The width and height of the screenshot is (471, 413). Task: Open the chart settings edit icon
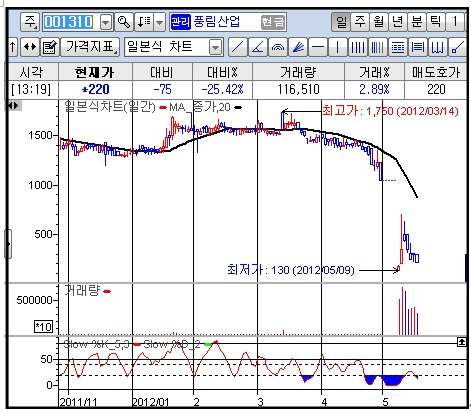pos(50,47)
